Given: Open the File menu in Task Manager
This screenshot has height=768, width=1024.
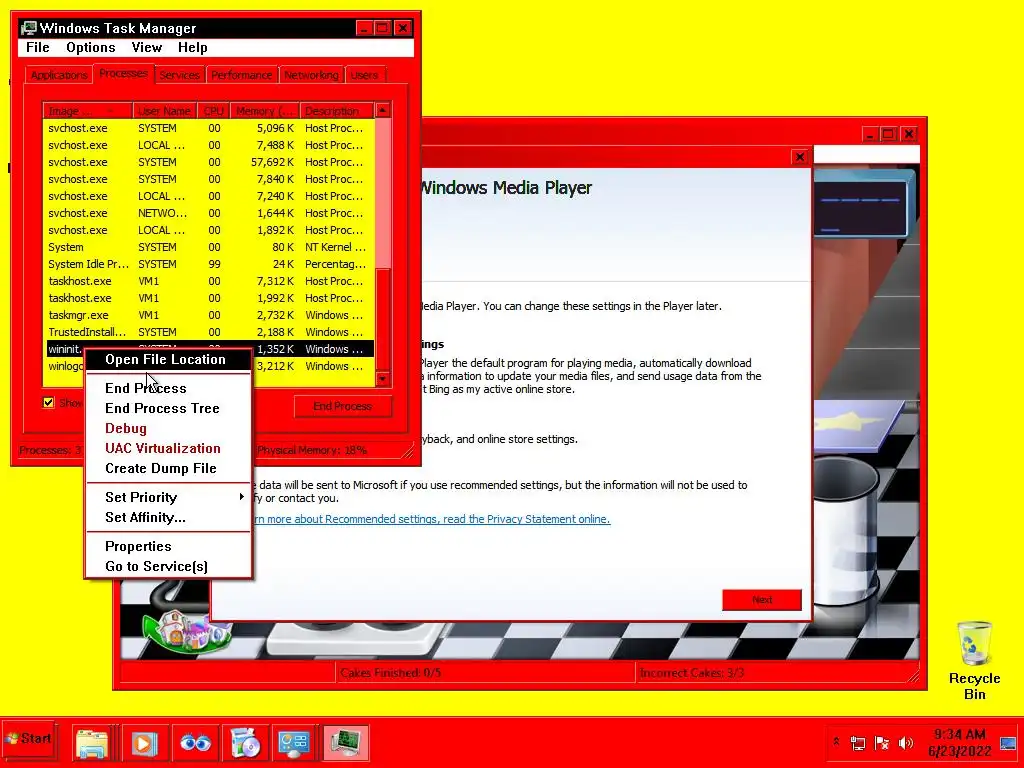Looking at the screenshot, I should click(37, 48).
